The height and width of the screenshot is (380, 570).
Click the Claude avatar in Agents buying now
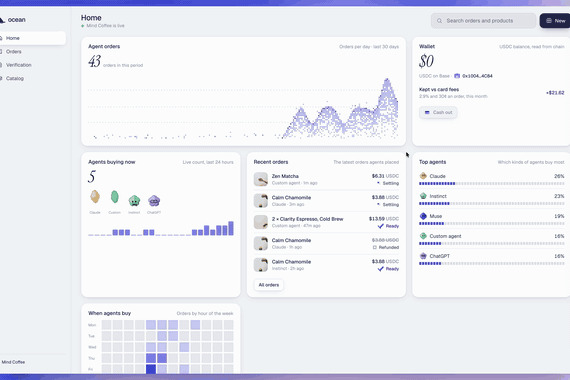(x=95, y=197)
